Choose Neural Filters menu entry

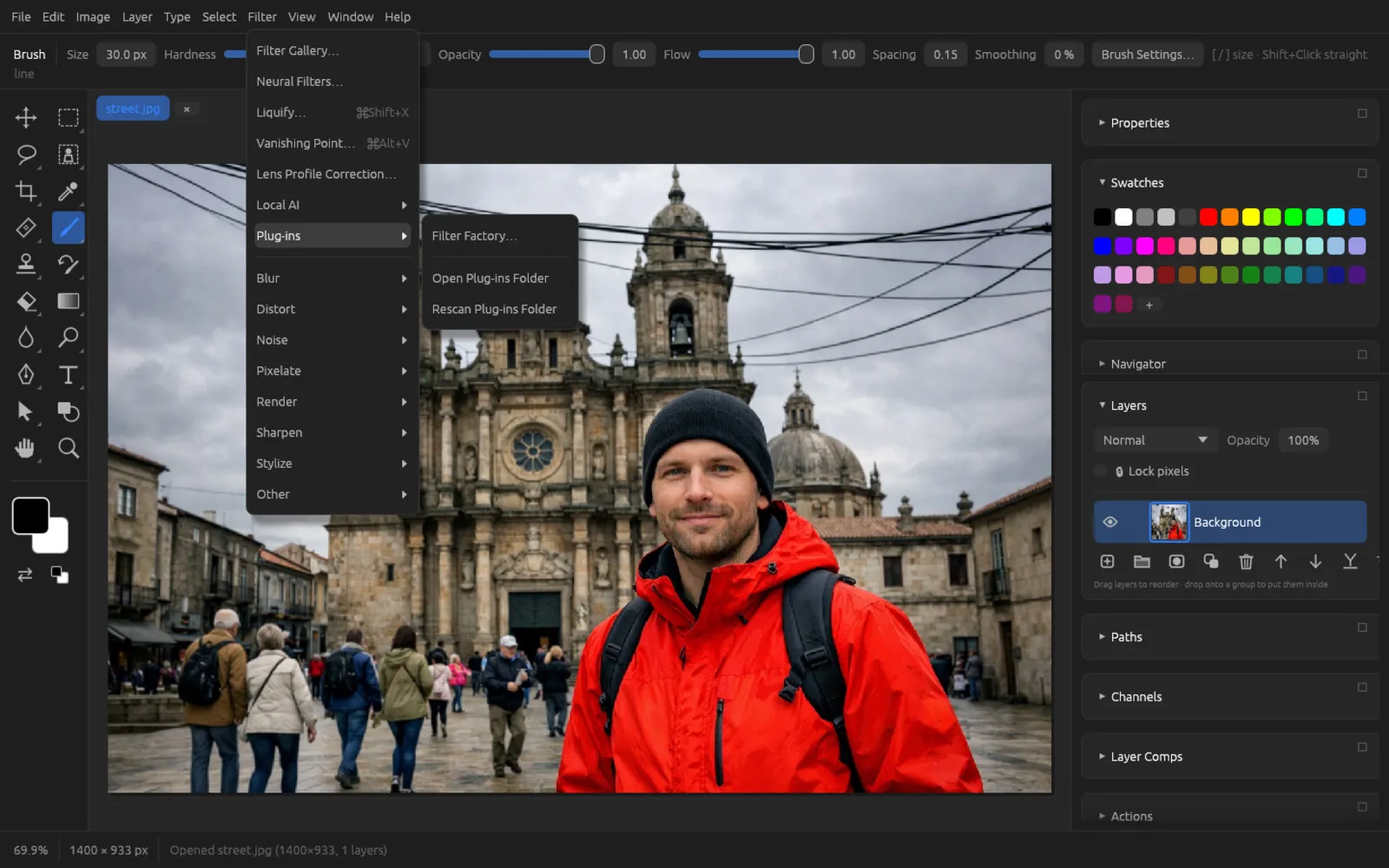coord(332,82)
